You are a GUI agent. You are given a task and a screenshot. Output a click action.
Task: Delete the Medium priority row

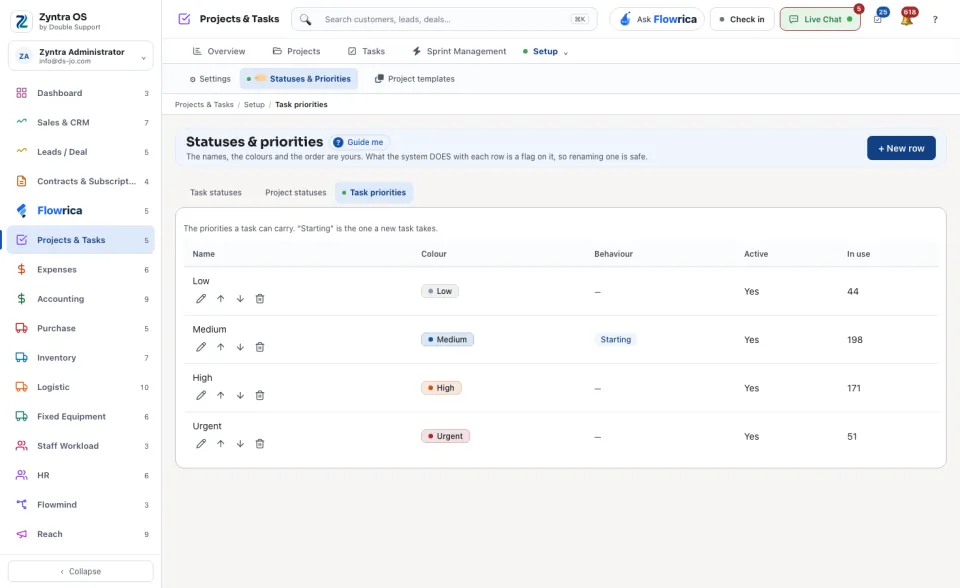click(x=260, y=347)
